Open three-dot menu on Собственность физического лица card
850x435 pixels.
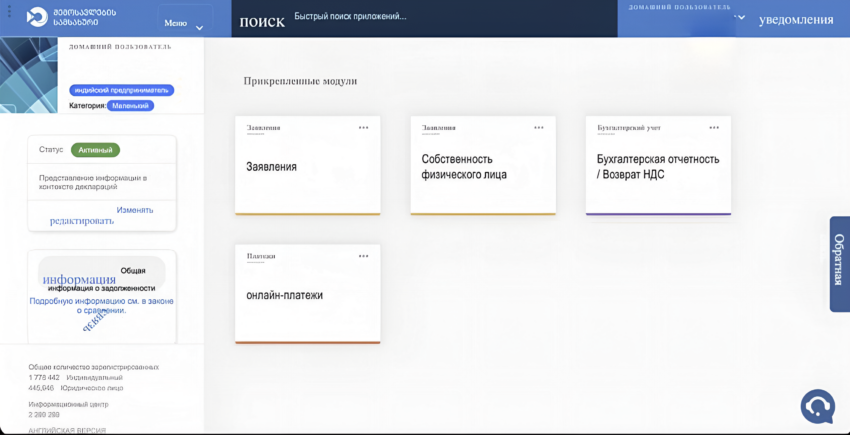(x=539, y=128)
